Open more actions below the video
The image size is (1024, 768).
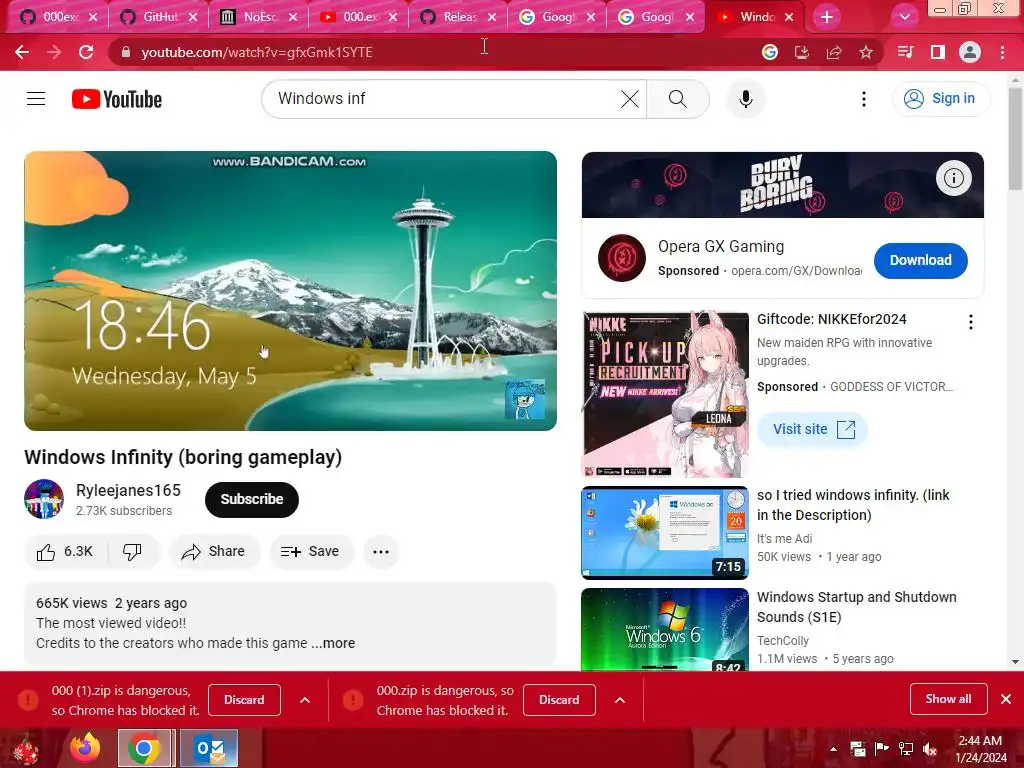coord(381,552)
